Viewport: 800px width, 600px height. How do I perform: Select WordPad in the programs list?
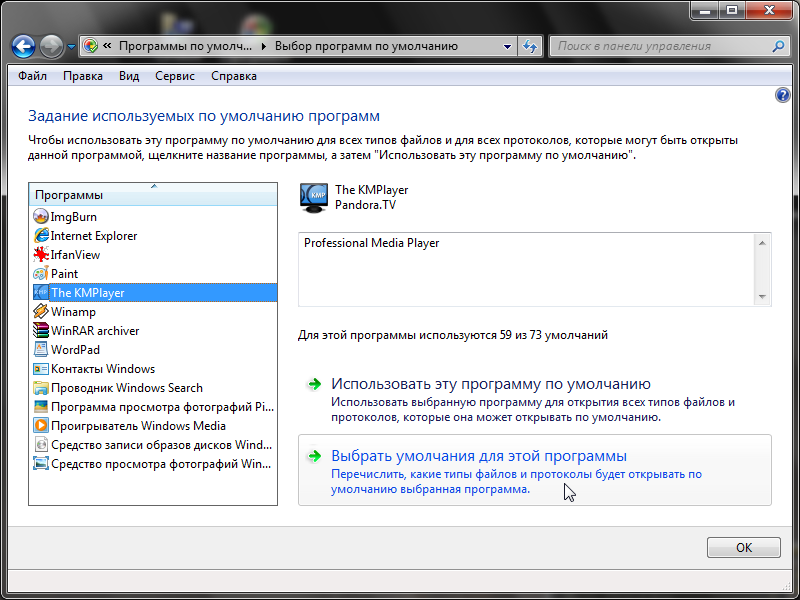click(x=153, y=349)
